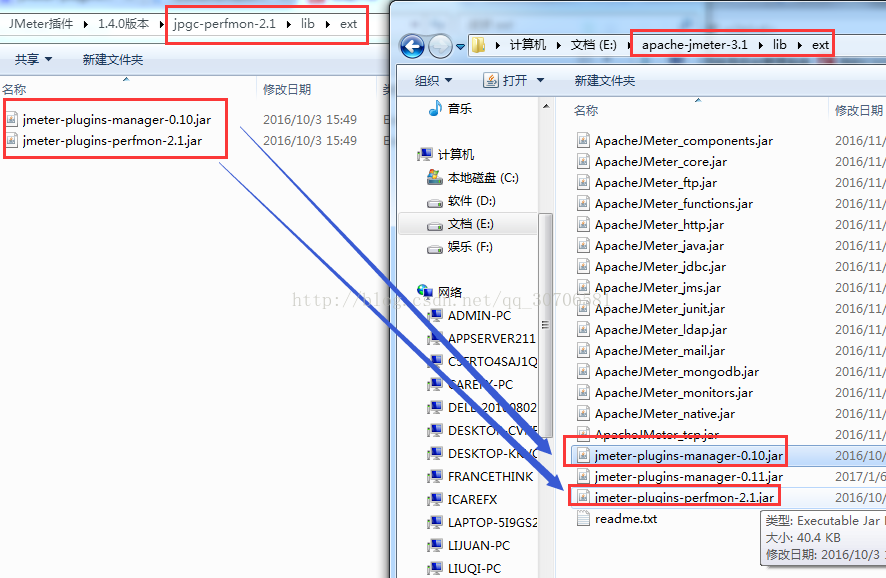Image resolution: width=886 pixels, height=578 pixels.
Task: Click jar icon of ApacheJMeter_mail.jar
Action: 583,350
